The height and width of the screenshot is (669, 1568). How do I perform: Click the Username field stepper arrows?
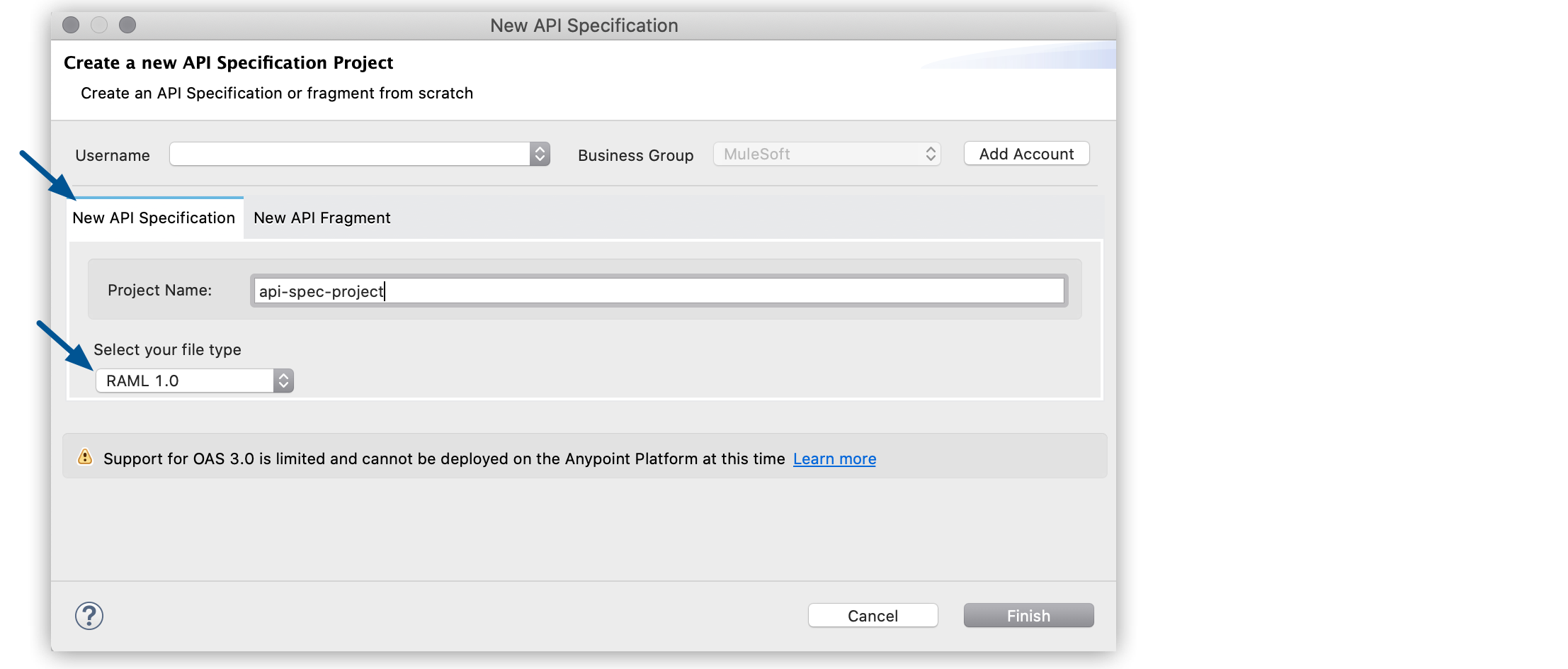click(539, 154)
